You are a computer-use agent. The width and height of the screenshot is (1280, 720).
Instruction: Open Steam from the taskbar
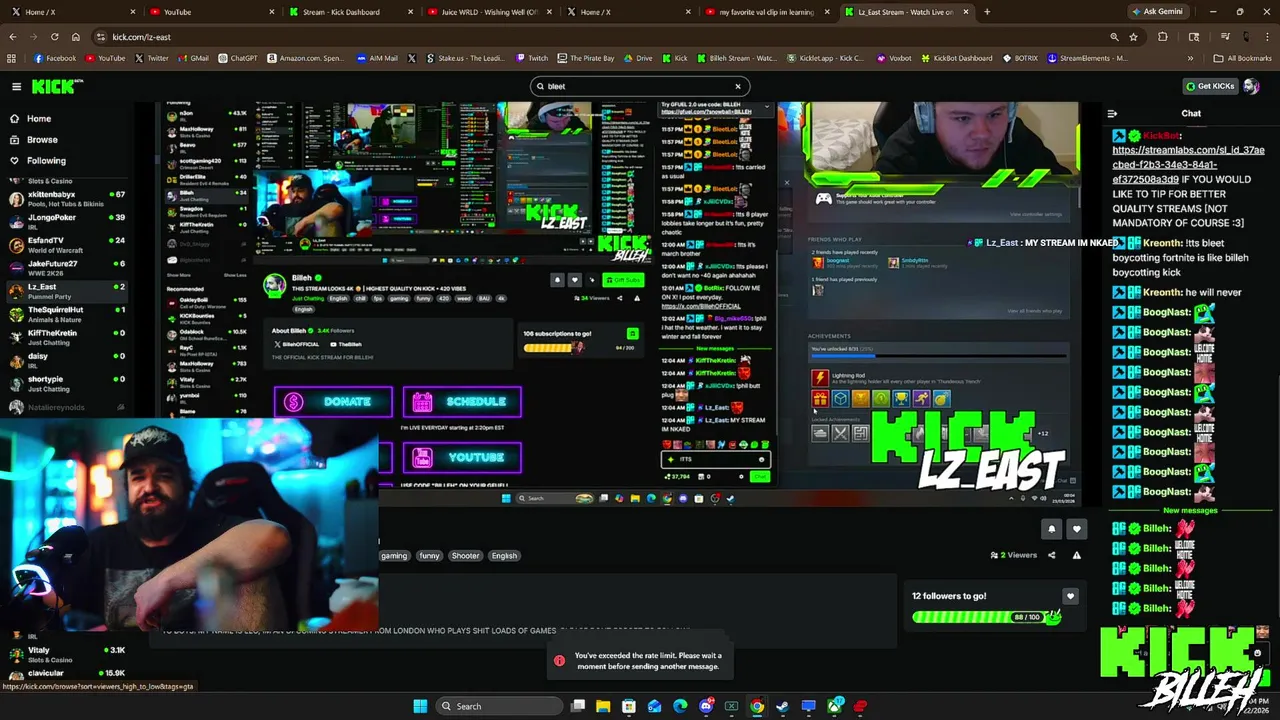783,706
